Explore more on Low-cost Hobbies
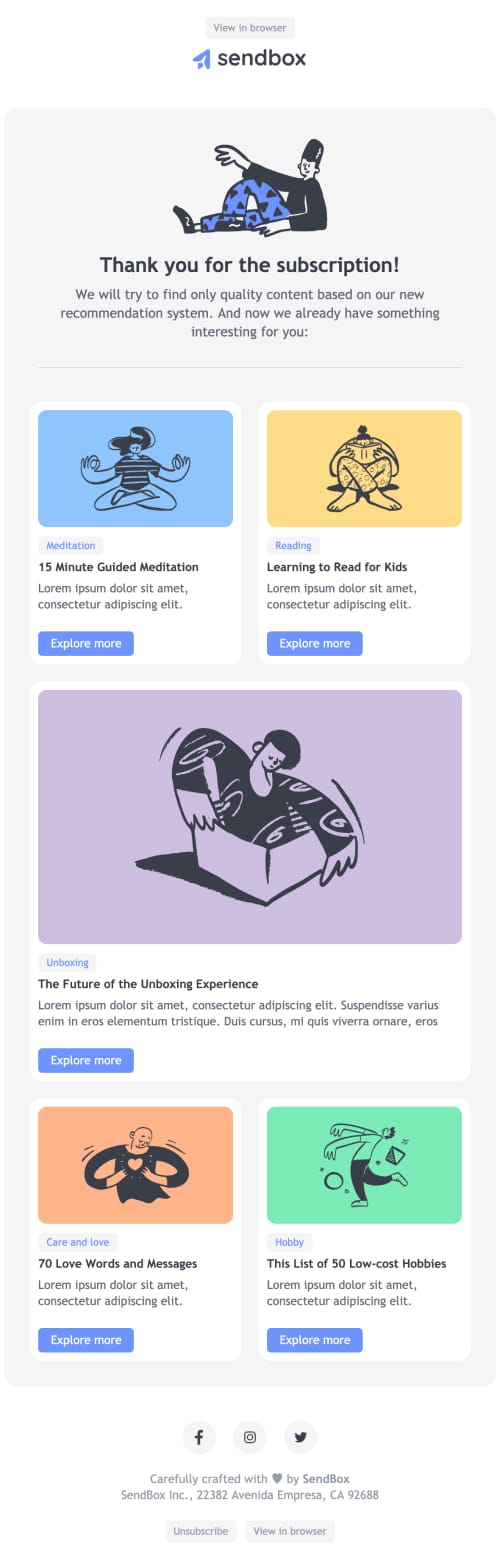Viewport: 500px width, 1551px height. (x=315, y=1340)
